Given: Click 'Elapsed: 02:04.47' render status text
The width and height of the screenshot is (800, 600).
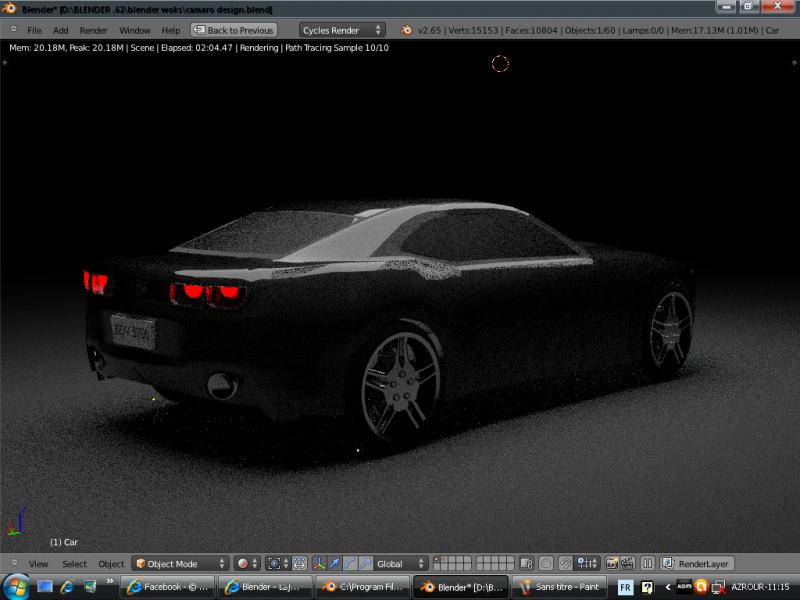Looking at the screenshot, I should tap(196, 48).
